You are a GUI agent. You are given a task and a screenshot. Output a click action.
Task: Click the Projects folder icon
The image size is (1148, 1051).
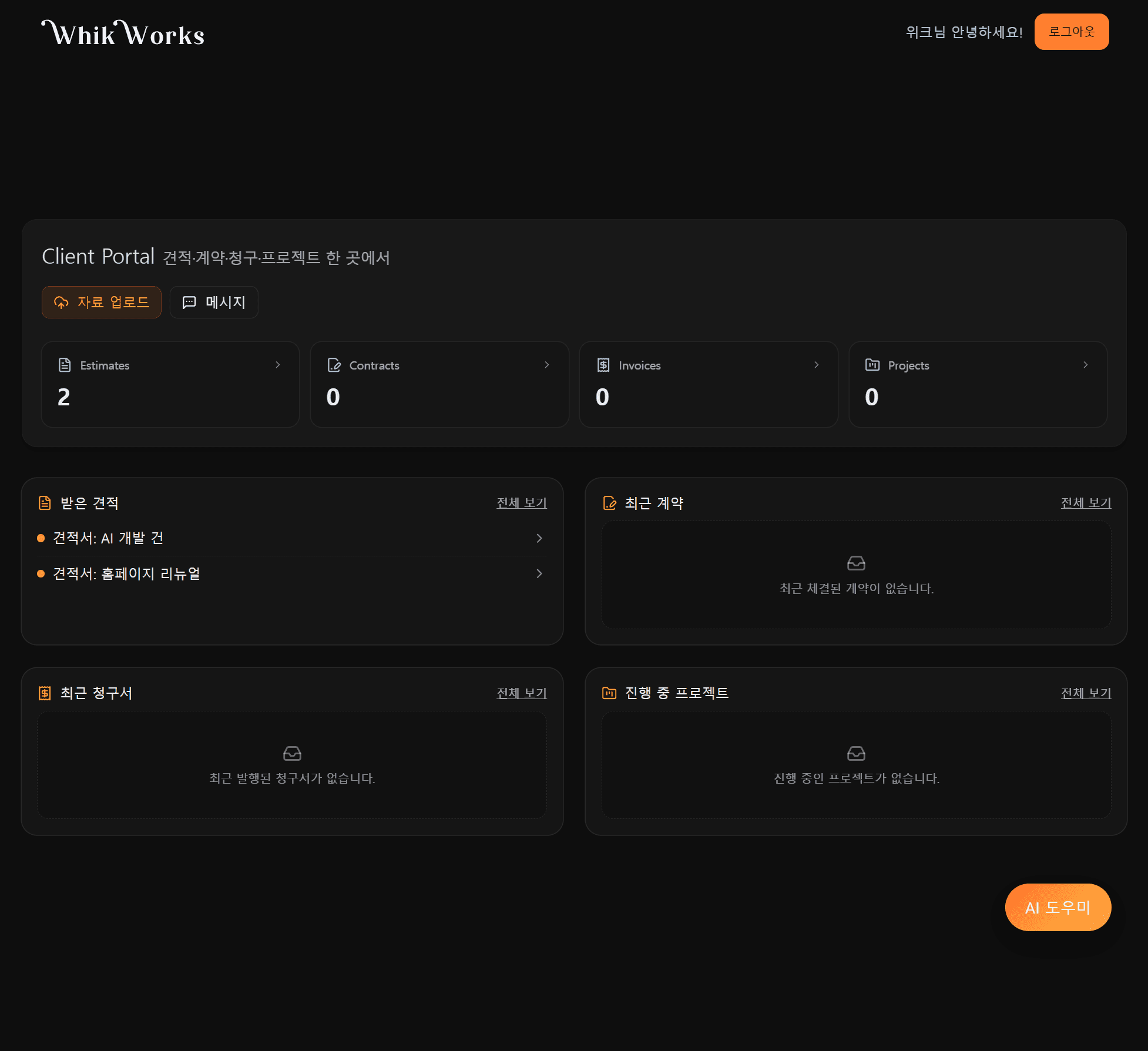pyautogui.click(x=872, y=365)
